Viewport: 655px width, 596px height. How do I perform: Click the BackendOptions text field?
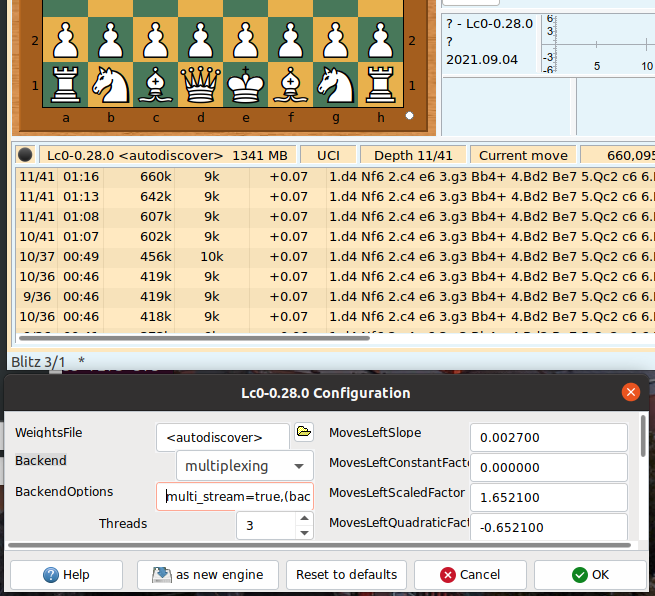[x=235, y=496]
